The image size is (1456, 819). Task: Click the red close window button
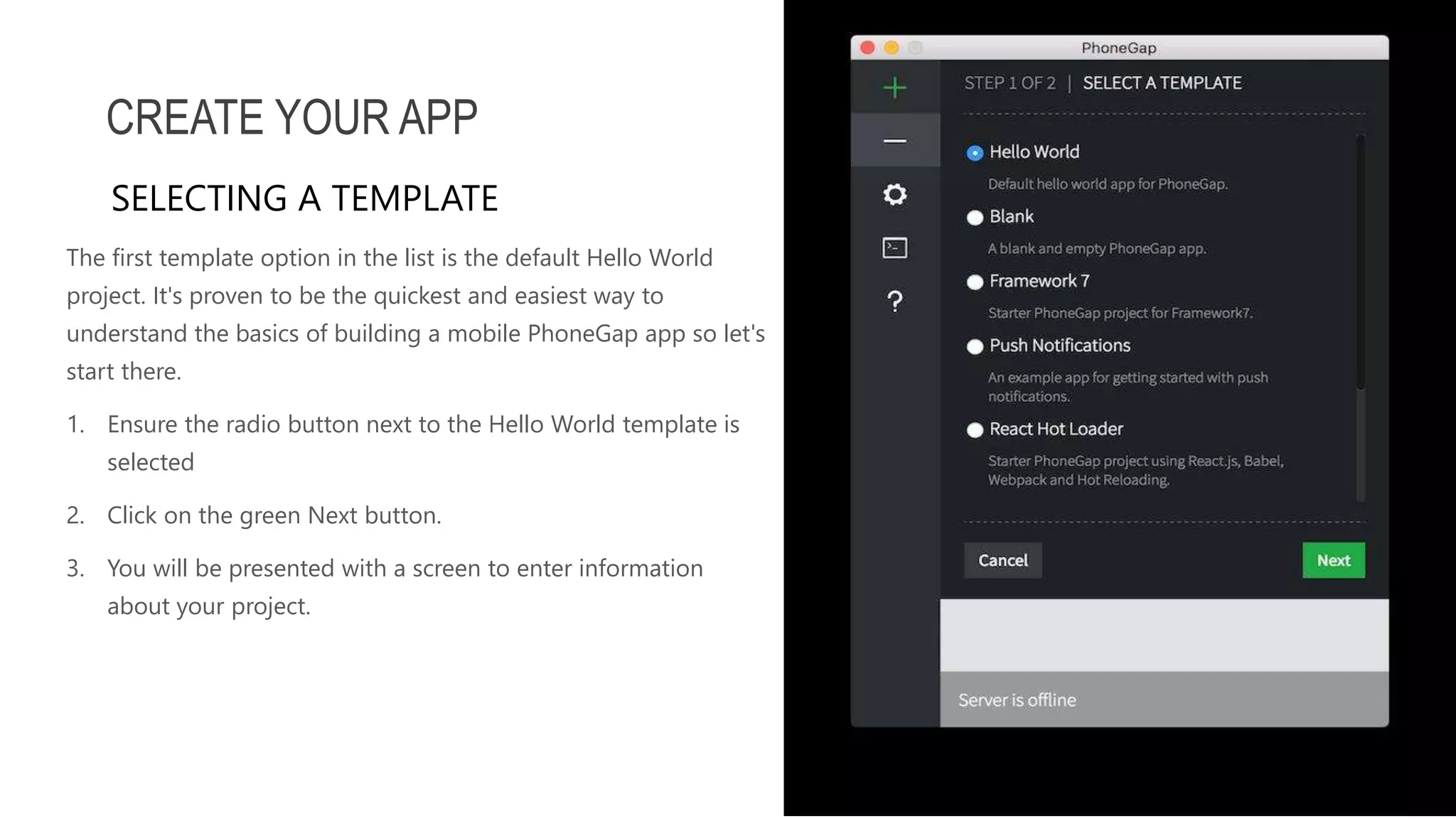pos(867,48)
